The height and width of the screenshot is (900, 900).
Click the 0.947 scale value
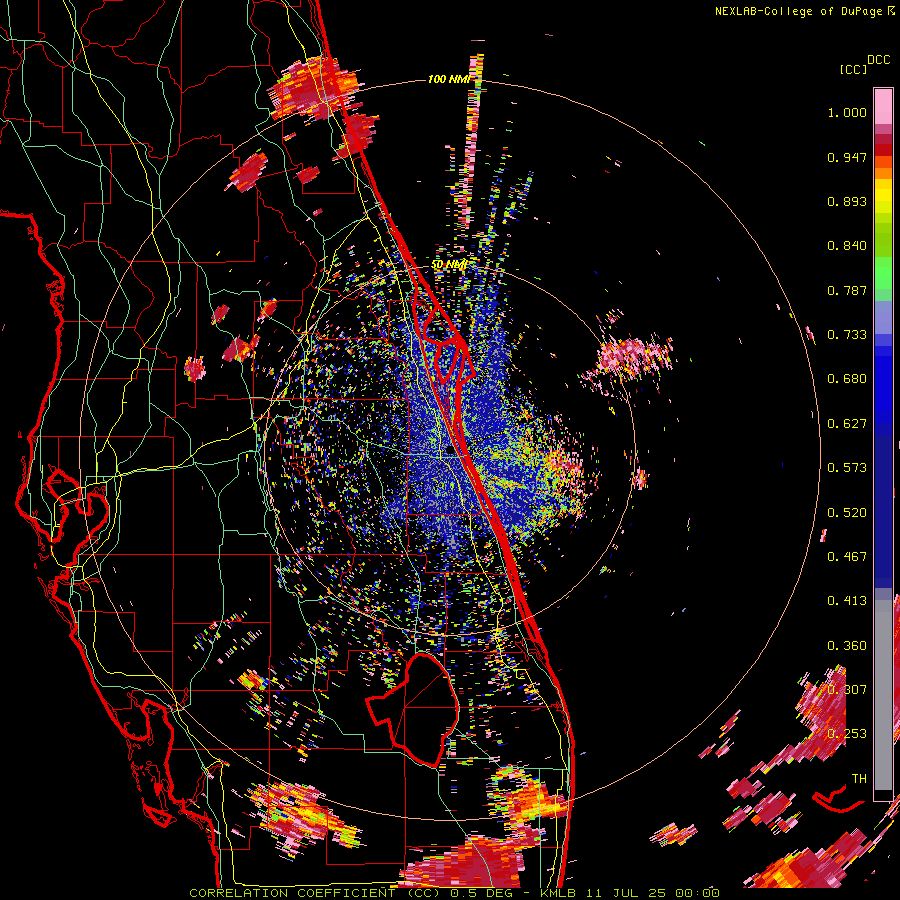847,157
